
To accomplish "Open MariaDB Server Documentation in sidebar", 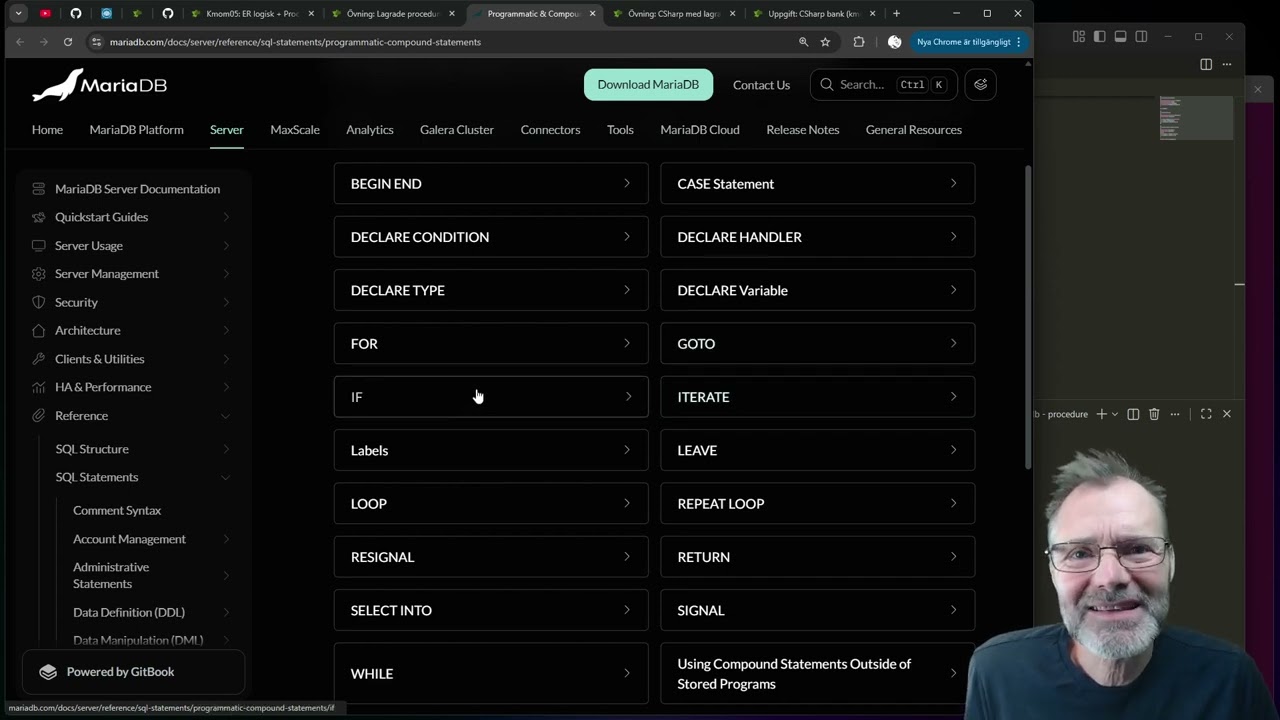I will 137,189.
